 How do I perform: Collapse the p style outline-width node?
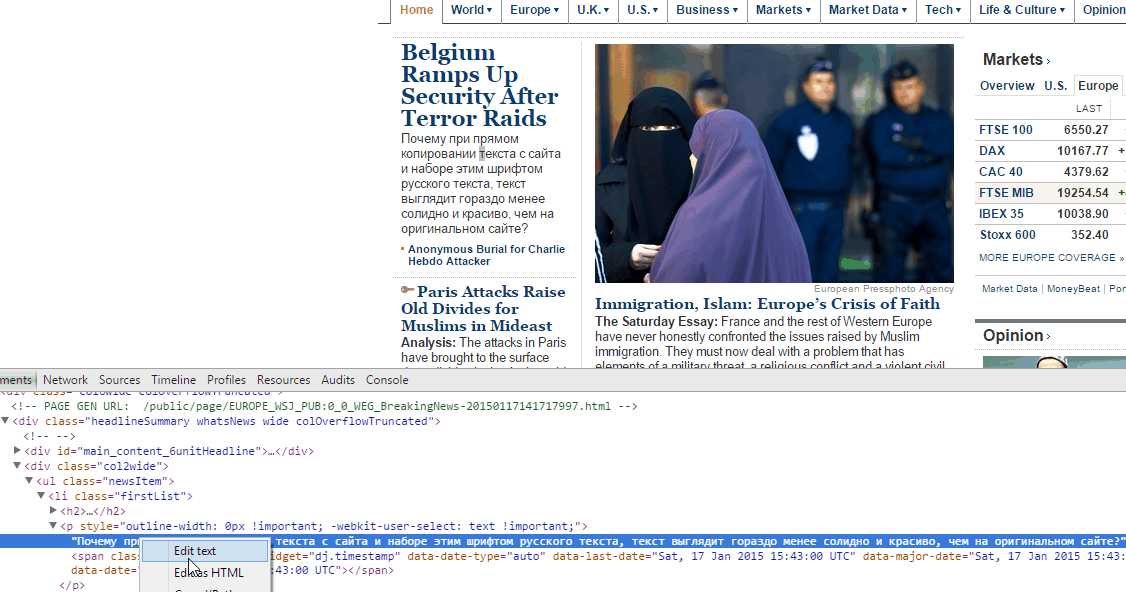(53, 526)
